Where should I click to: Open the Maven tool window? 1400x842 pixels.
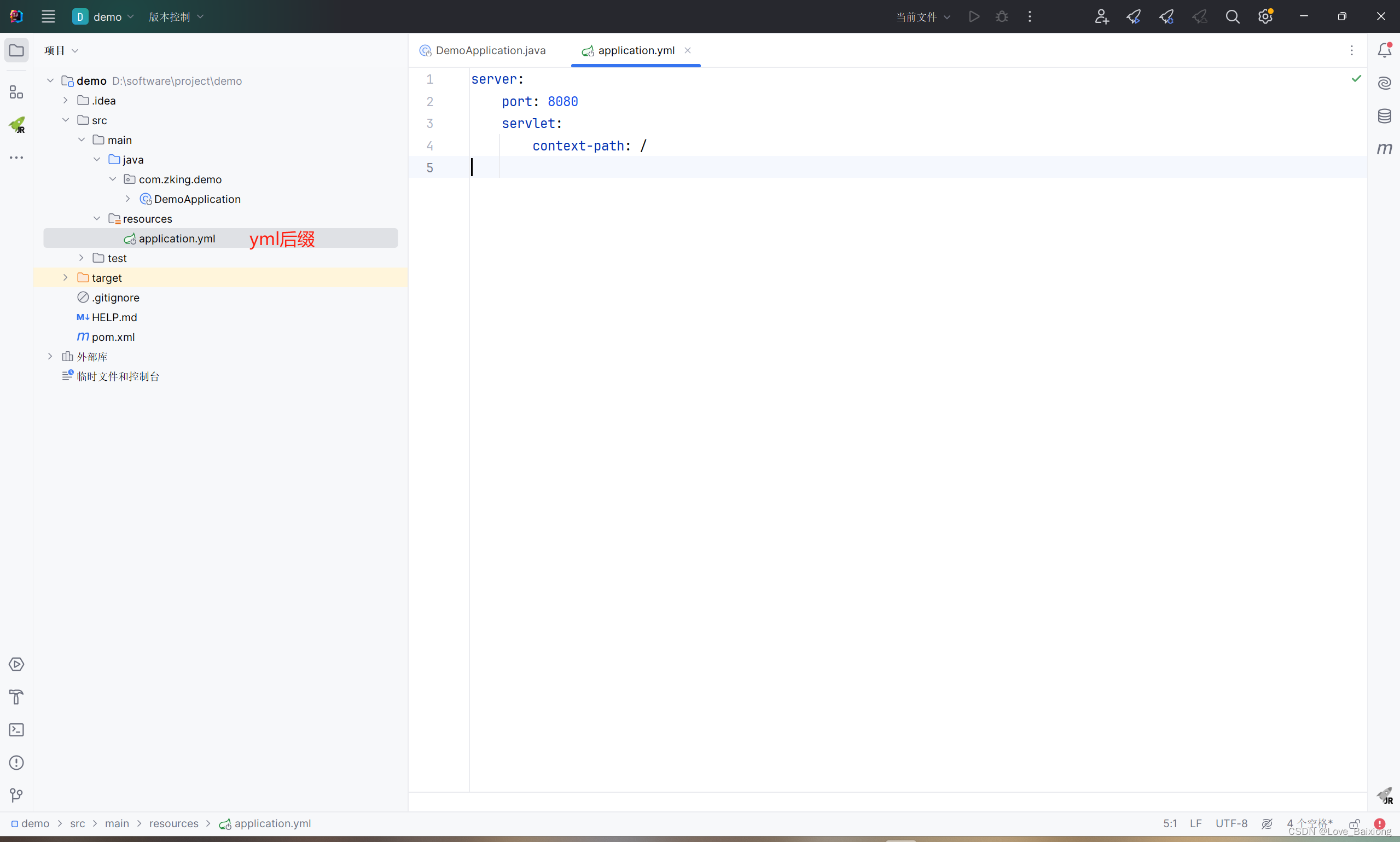coord(1384,149)
